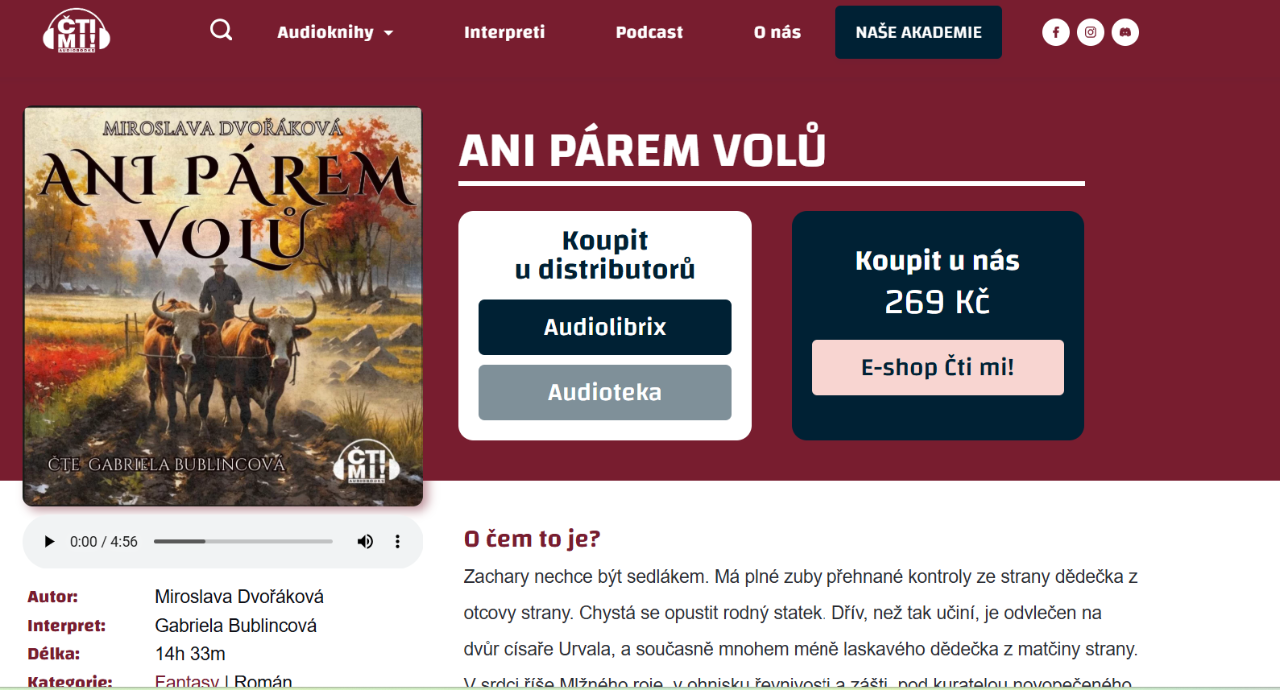
Task: Buy on Audioteka
Action: 605,392
